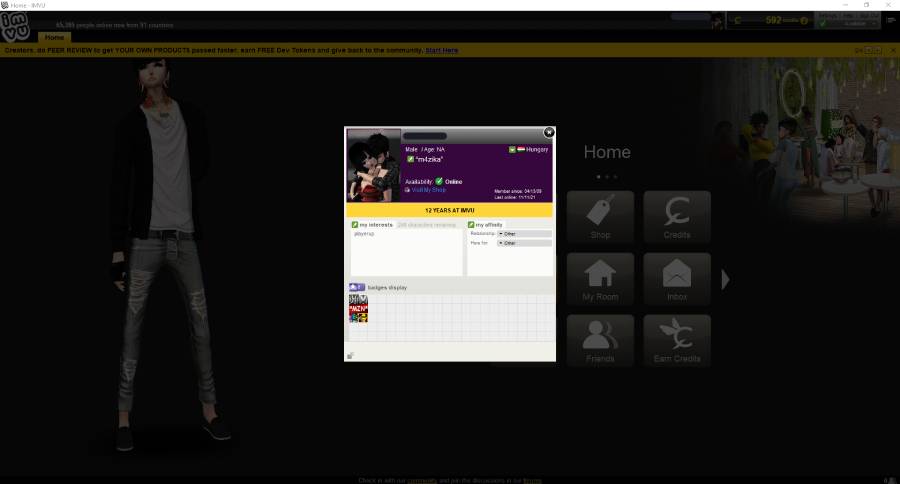
Task: Dismiss the yellow peer review banner
Action: [893, 51]
